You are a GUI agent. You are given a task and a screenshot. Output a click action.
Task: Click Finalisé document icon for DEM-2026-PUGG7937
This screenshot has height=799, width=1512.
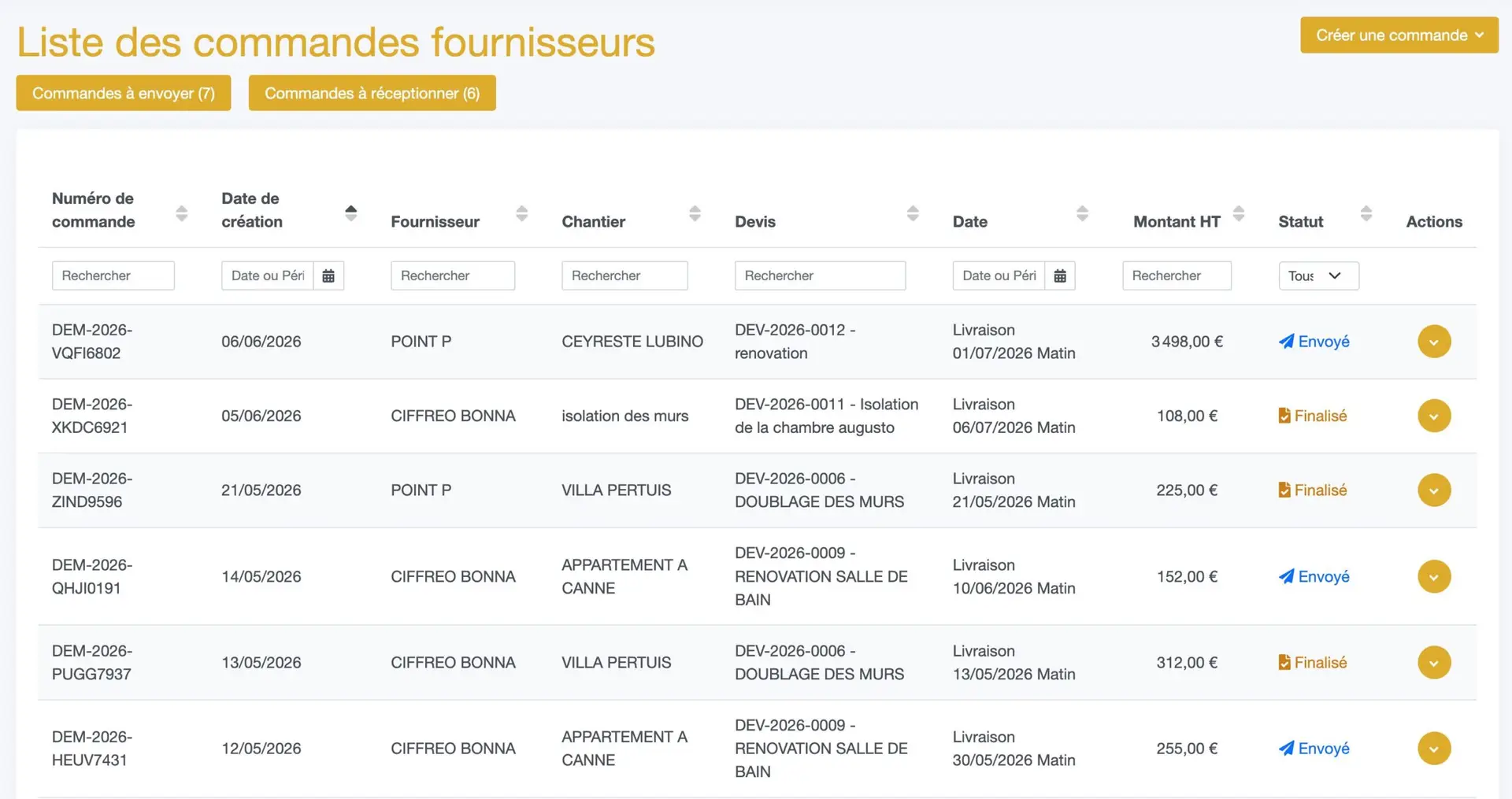[1284, 662]
